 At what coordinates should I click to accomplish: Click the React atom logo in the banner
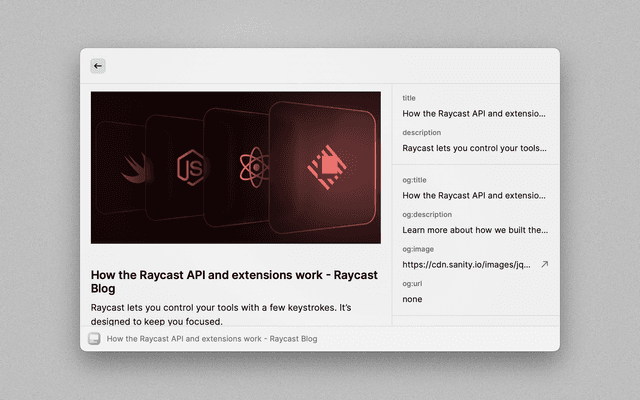pos(249,165)
